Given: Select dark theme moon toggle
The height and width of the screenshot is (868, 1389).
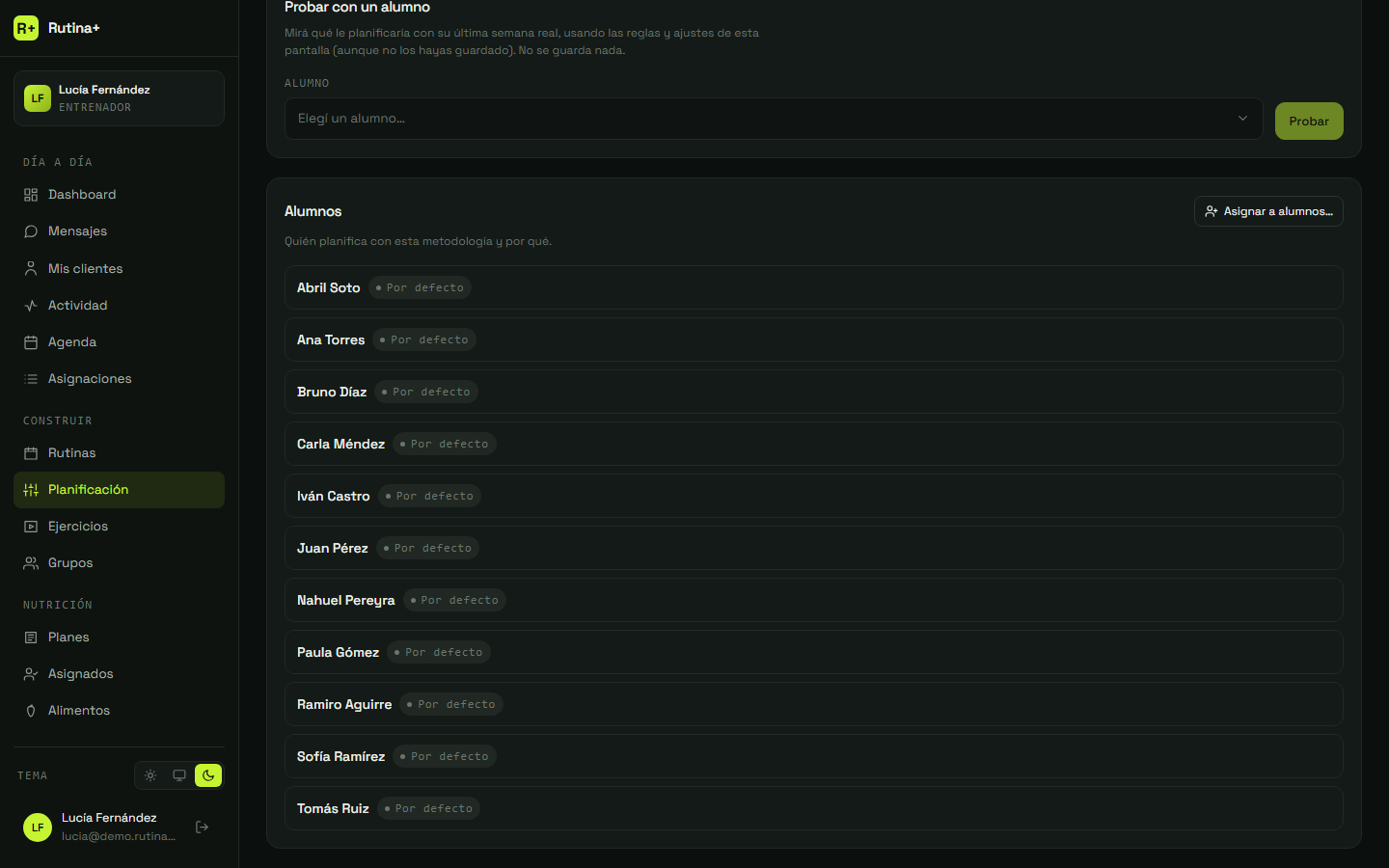Looking at the screenshot, I should (x=208, y=775).
